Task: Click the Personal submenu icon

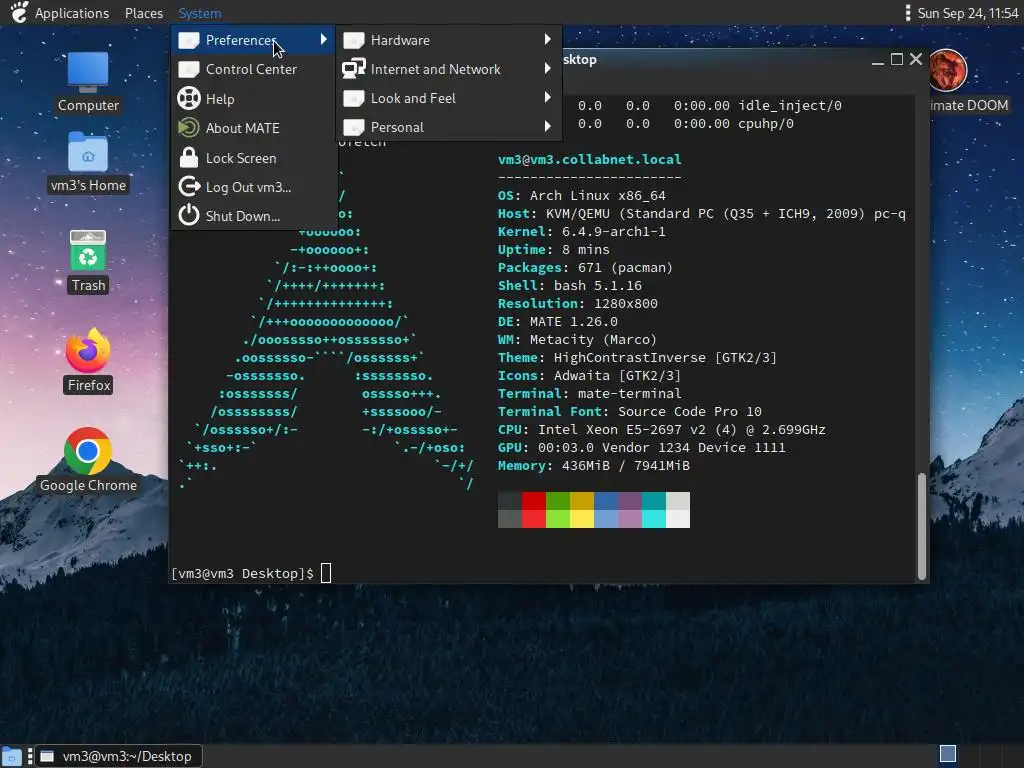Action: point(354,127)
